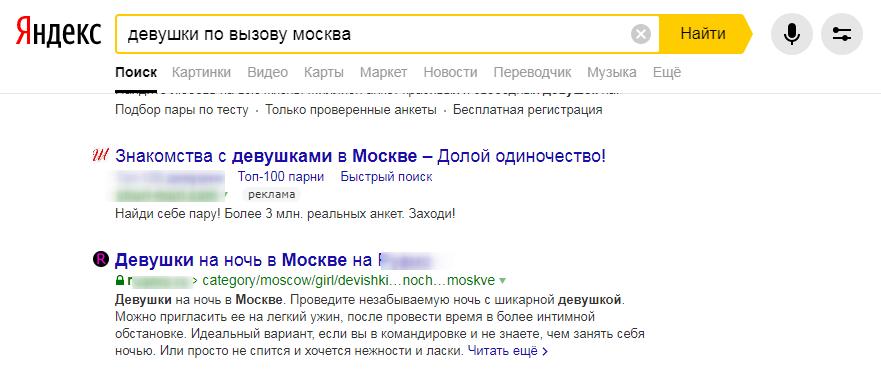Click the реклама label badge
881x381 pixels.
(271, 194)
